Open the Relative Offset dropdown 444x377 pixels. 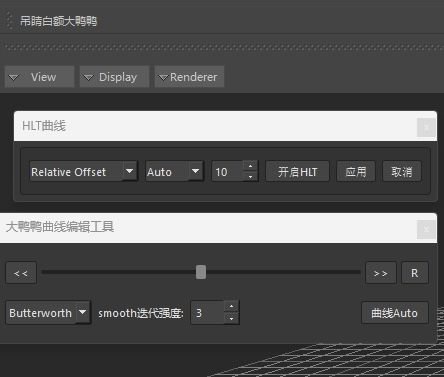[x=83, y=171]
